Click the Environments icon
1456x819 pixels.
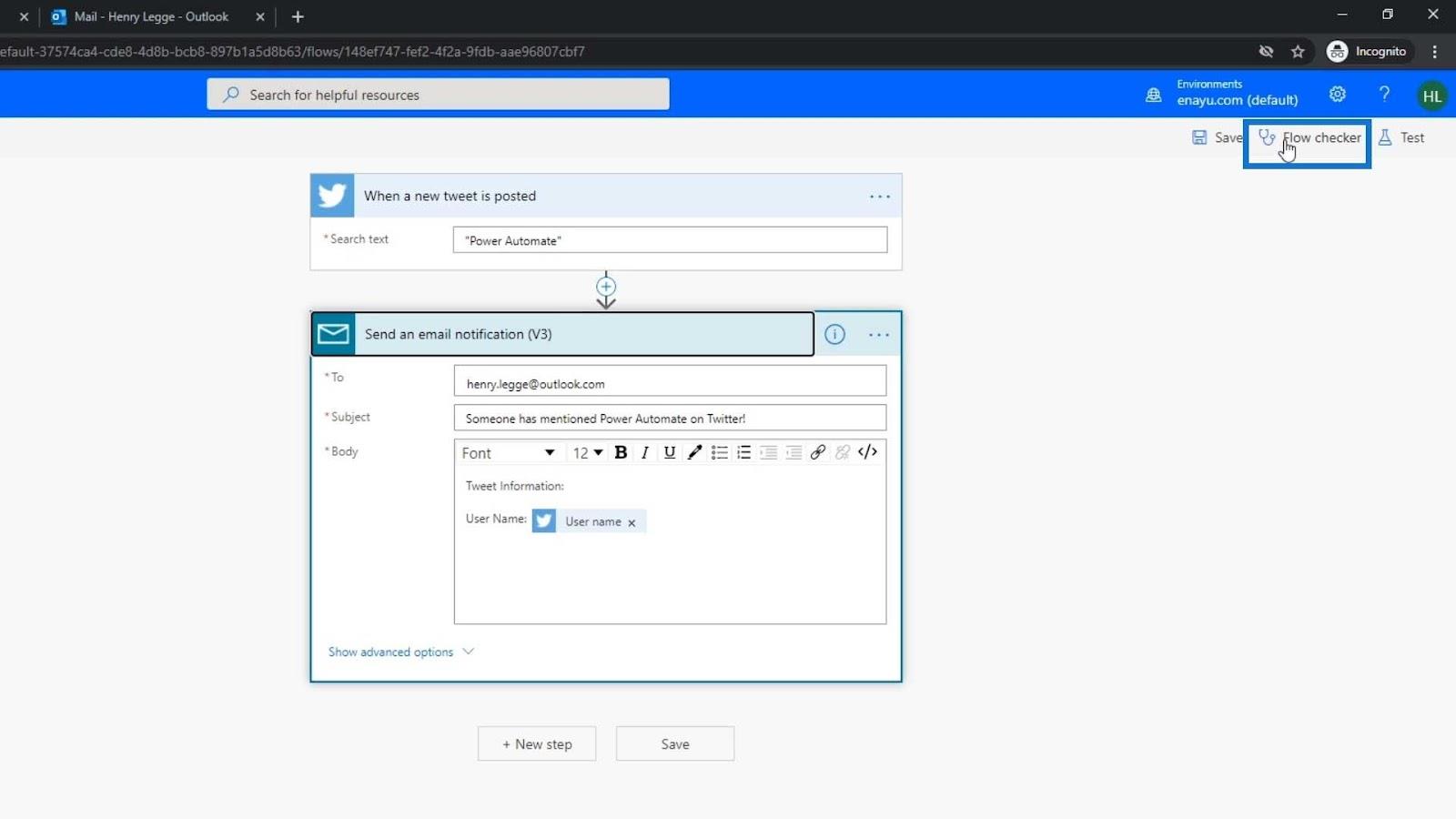1153,95
